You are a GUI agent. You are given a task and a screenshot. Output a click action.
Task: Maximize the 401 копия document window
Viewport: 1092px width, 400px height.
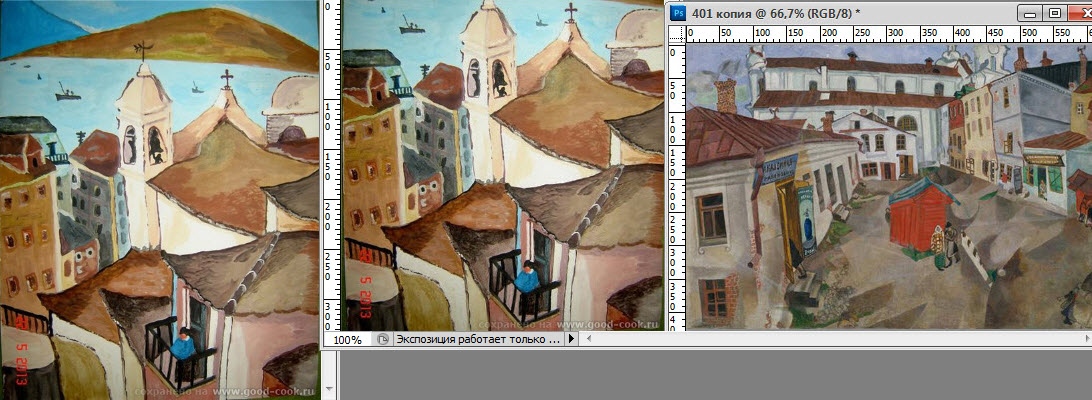[1055, 13]
